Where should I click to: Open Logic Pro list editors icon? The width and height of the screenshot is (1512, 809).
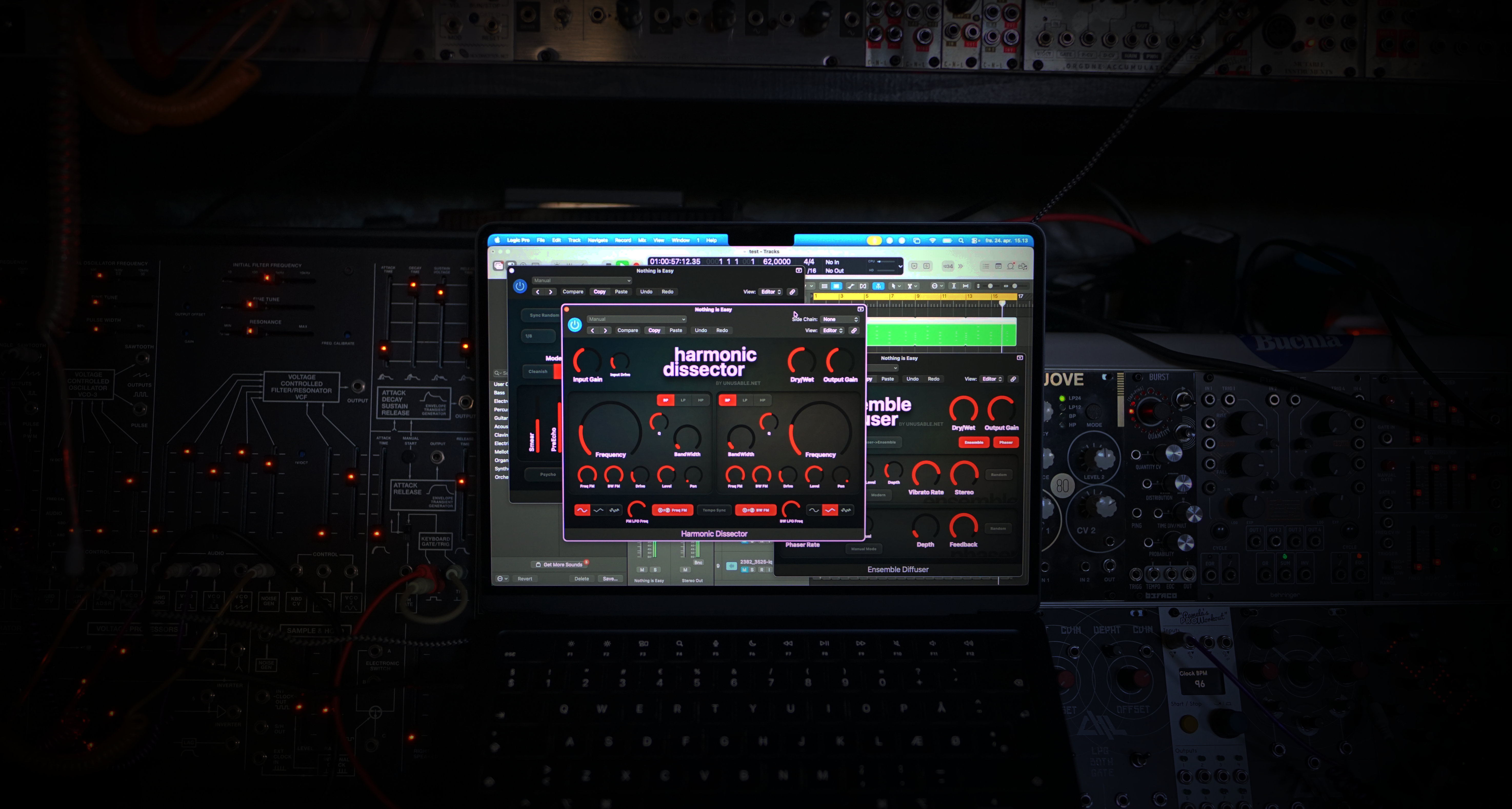point(986,266)
